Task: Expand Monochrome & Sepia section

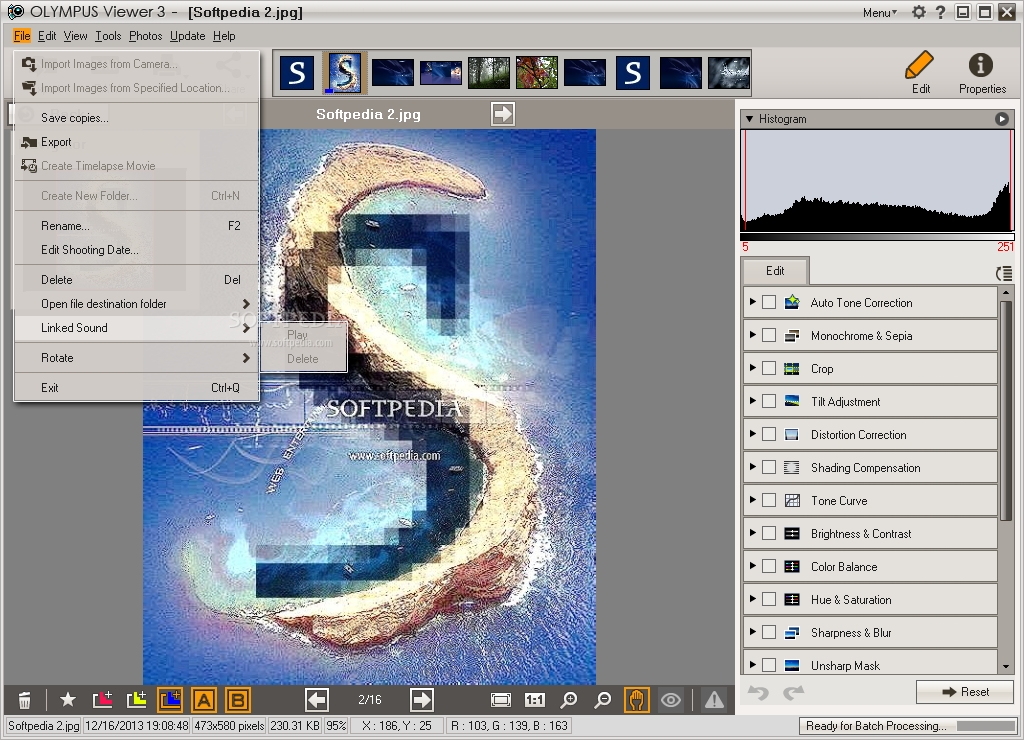Action: click(x=752, y=334)
